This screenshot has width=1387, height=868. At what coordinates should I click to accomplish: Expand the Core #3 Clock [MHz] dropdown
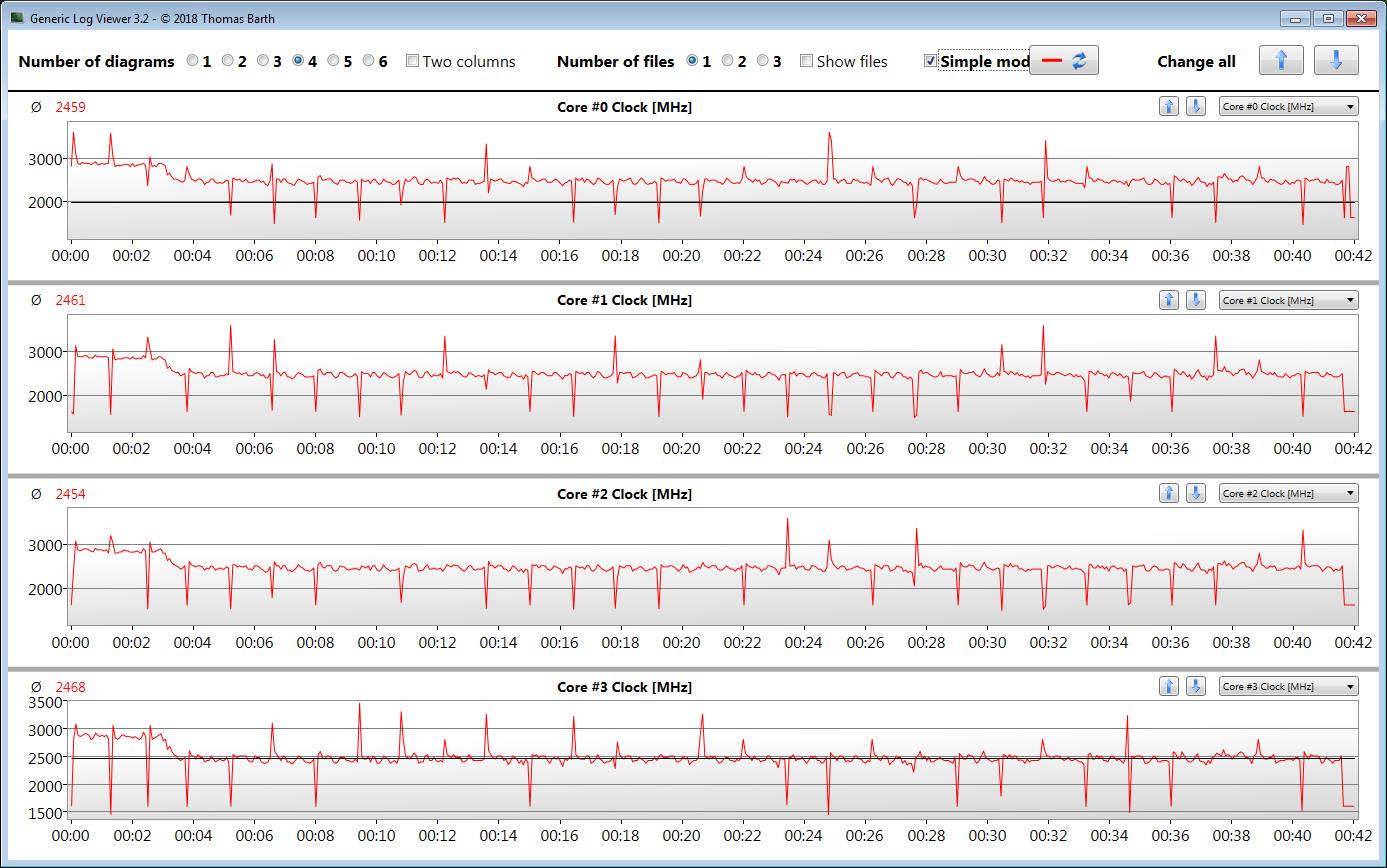[x=1288, y=686]
